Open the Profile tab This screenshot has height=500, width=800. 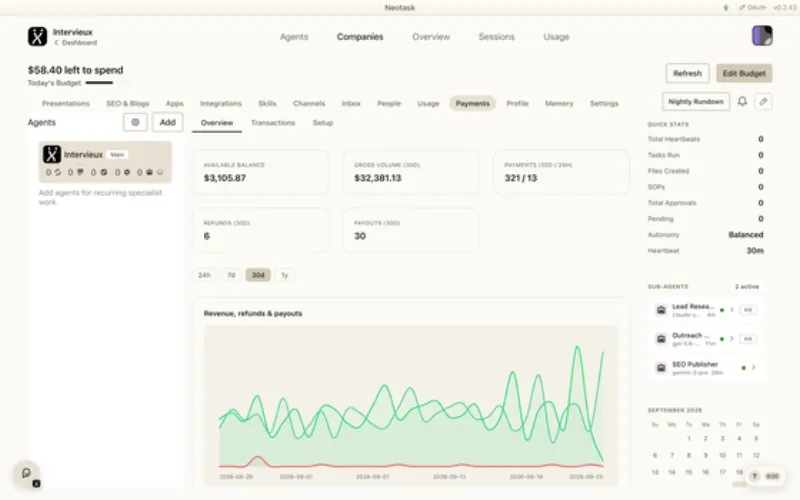517,104
